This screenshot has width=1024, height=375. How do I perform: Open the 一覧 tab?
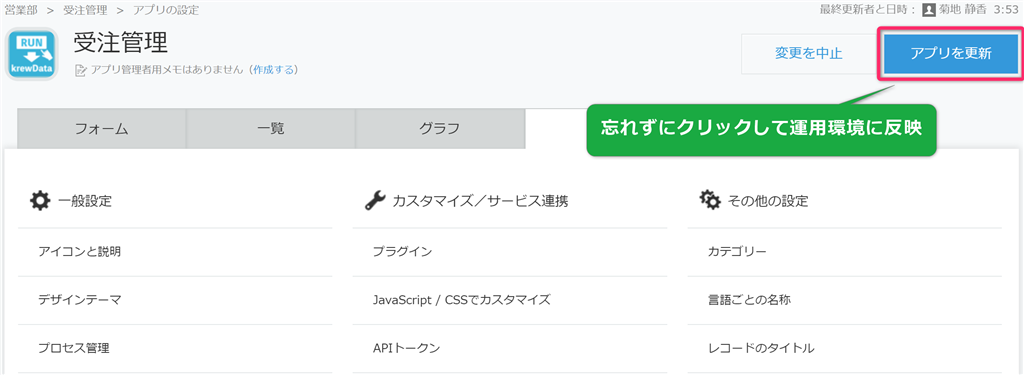tap(271, 129)
